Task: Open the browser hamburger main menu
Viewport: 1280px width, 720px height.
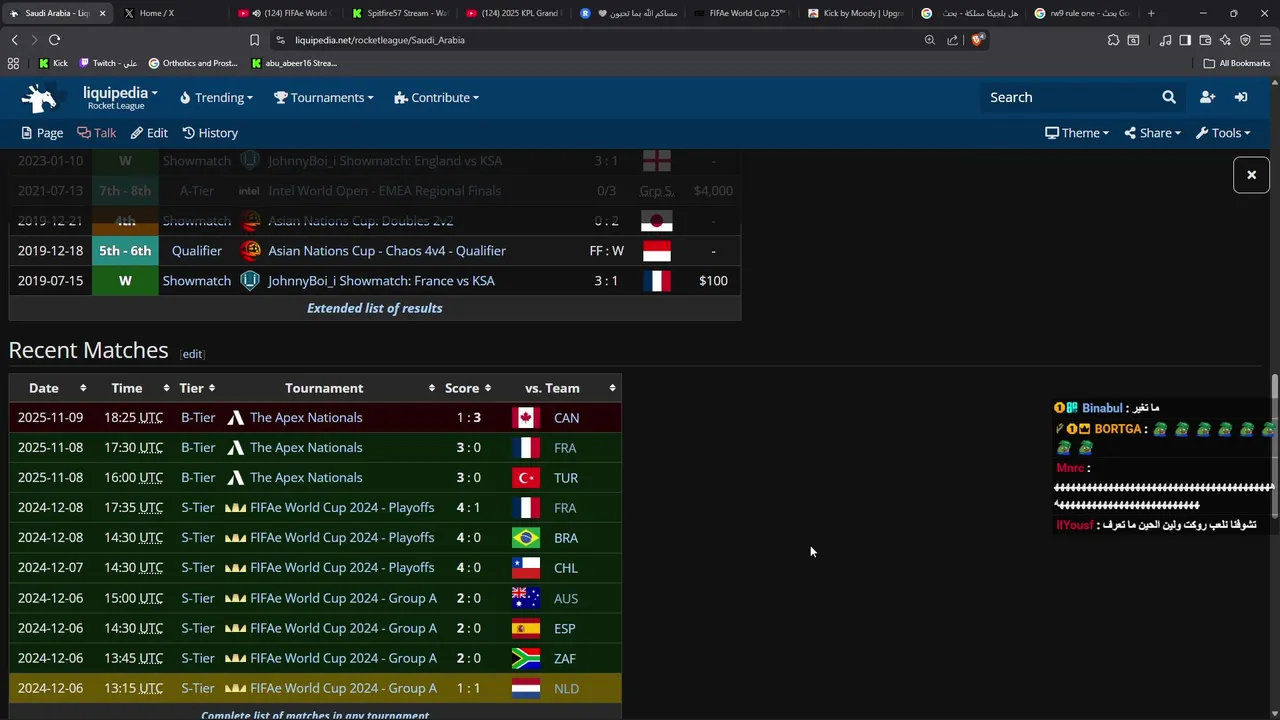Action: pos(1265,40)
